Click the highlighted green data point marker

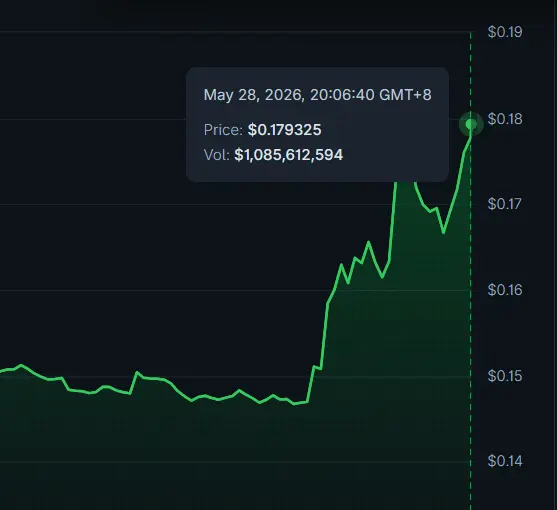point(471,124)
